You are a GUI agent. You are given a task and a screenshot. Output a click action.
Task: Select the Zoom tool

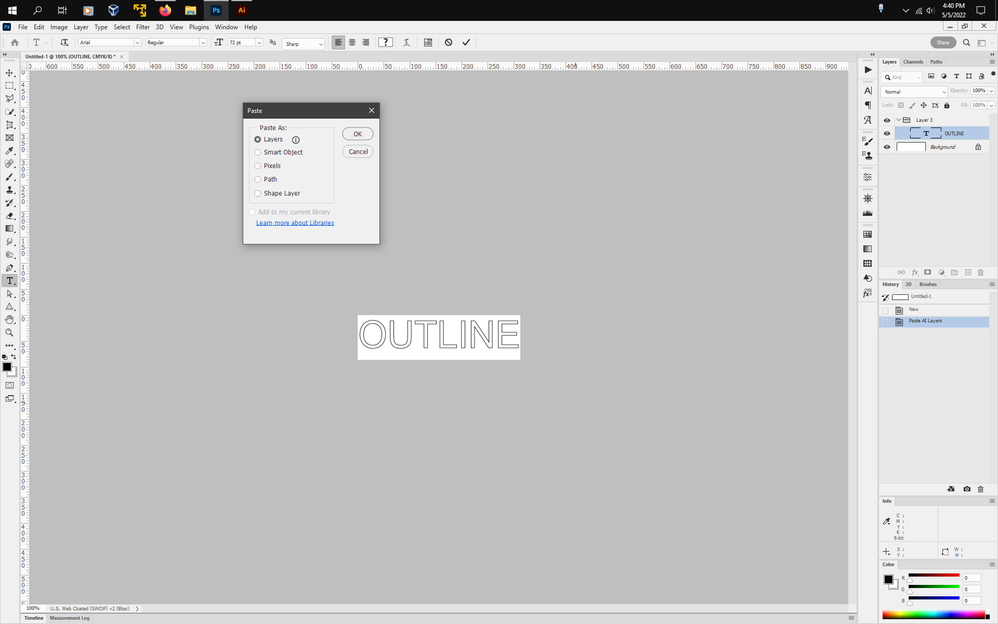click(x=10, y=333)
